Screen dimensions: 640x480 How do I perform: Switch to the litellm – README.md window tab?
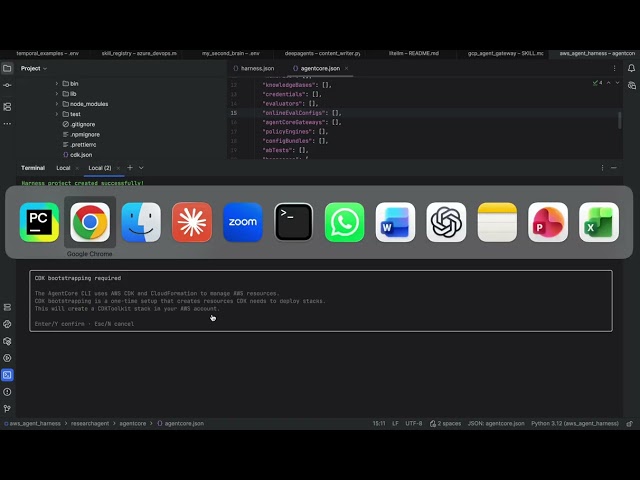click(x=413, y=53)
